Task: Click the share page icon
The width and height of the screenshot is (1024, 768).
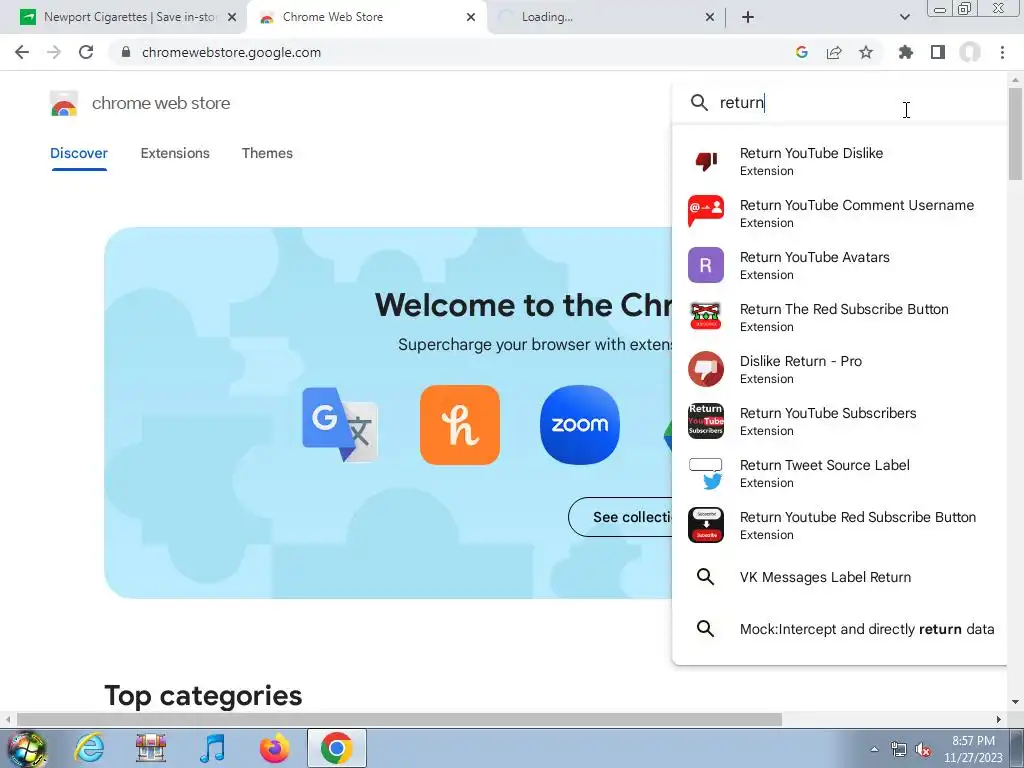Action: 834,52
